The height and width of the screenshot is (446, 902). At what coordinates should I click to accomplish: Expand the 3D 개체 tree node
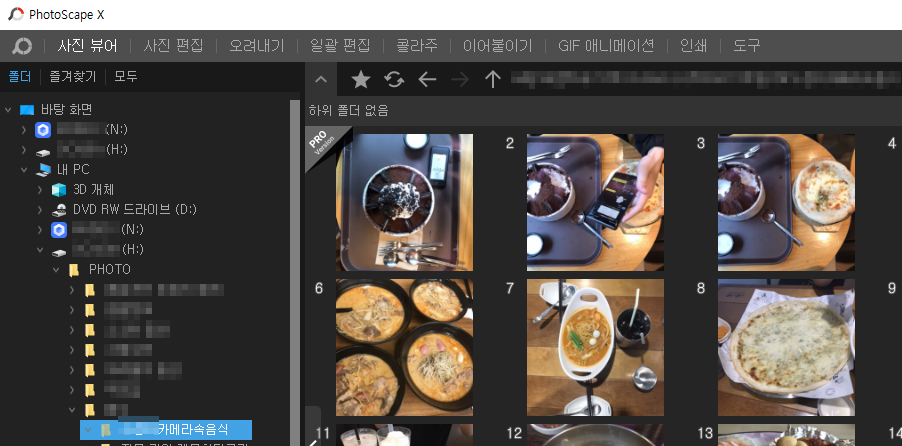(x=40, y=189)
